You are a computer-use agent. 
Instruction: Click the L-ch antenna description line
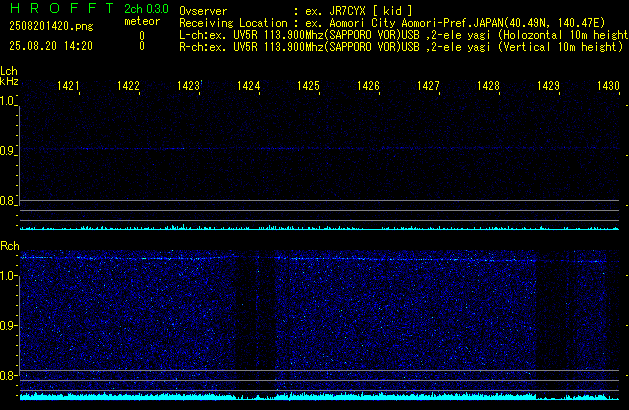point(404,35)
